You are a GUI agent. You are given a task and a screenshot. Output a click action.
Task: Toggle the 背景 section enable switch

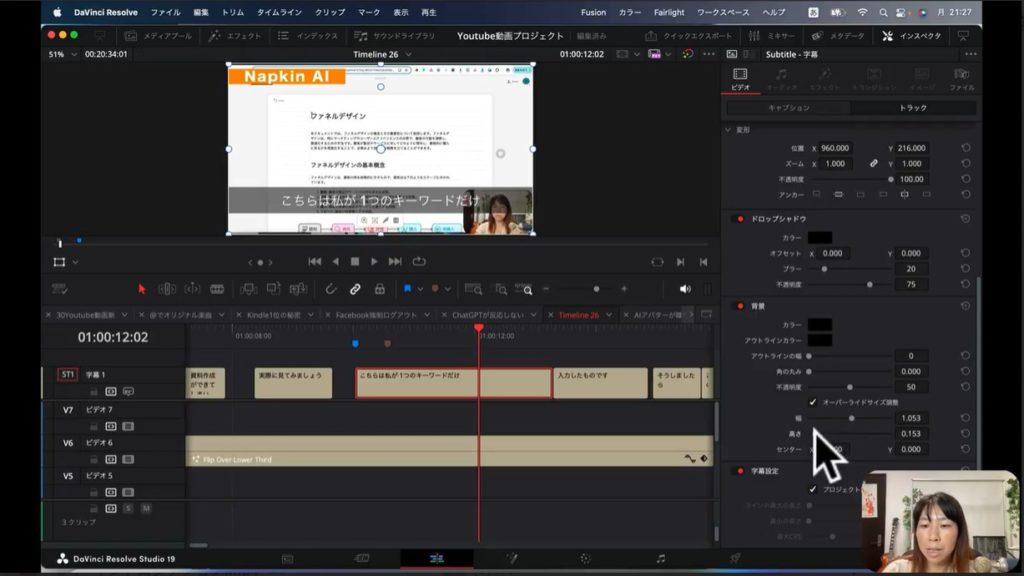740,306
